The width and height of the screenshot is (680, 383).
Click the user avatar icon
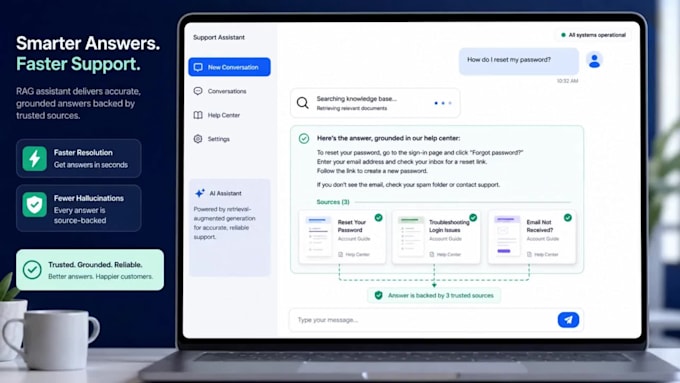[x=594, y=60]
